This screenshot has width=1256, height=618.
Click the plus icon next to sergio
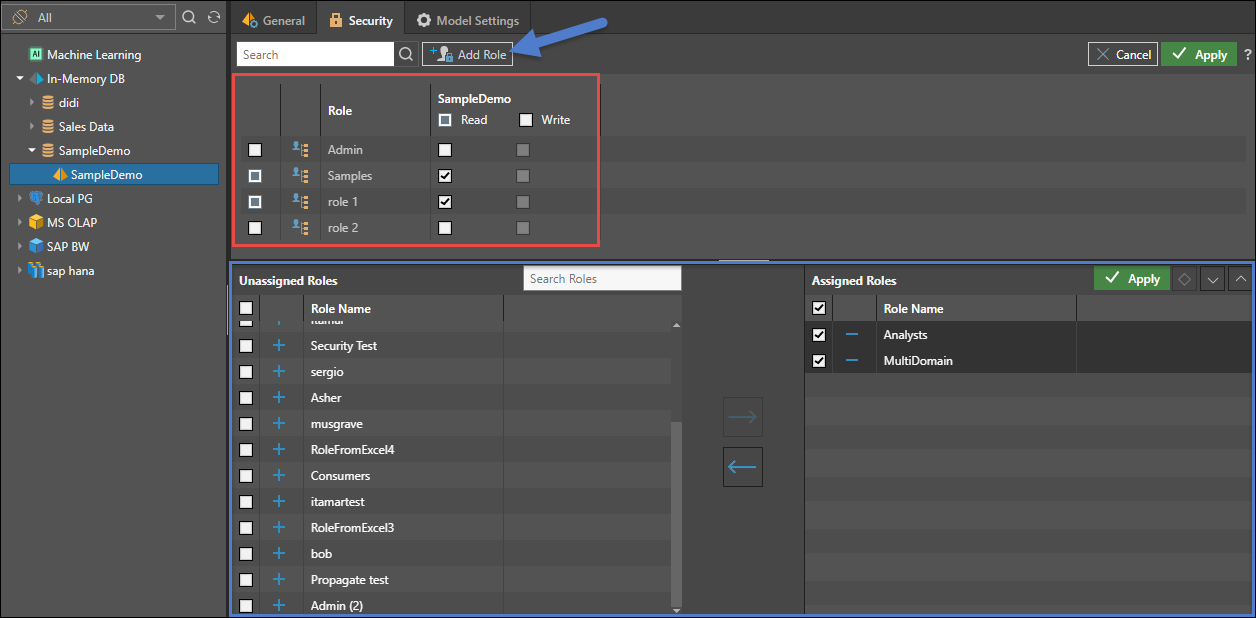[x=279, y=372]
